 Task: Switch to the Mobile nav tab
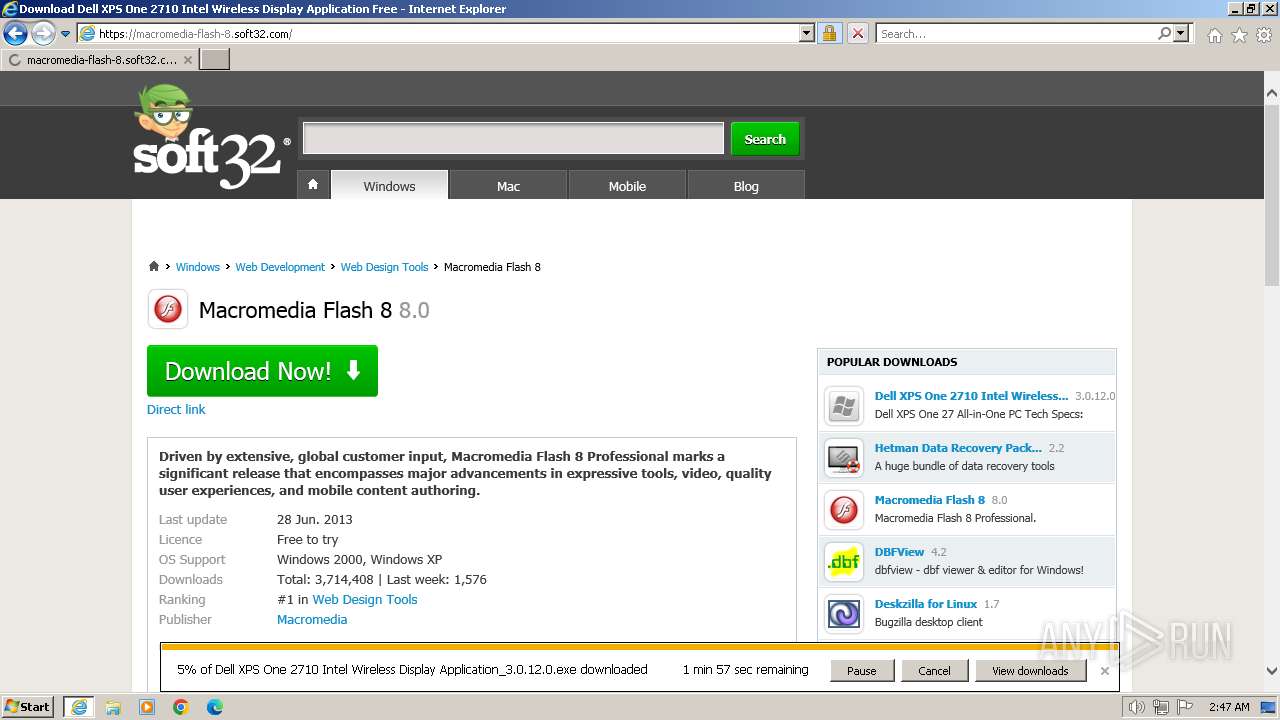[x=627, y=185]
